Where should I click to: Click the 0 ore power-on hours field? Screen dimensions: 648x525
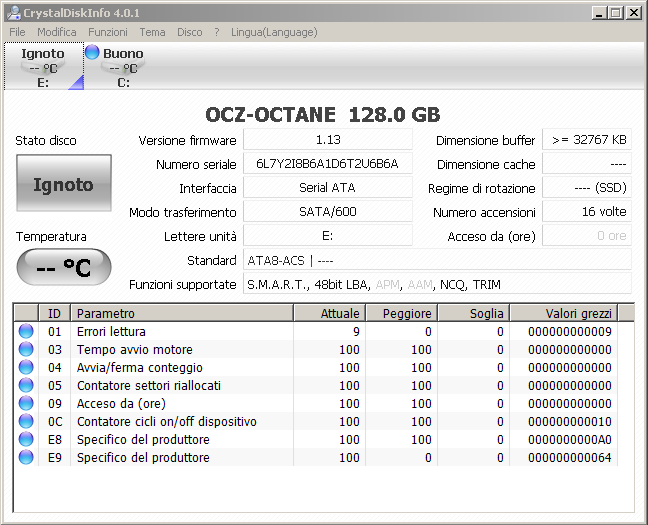(587, 236)
